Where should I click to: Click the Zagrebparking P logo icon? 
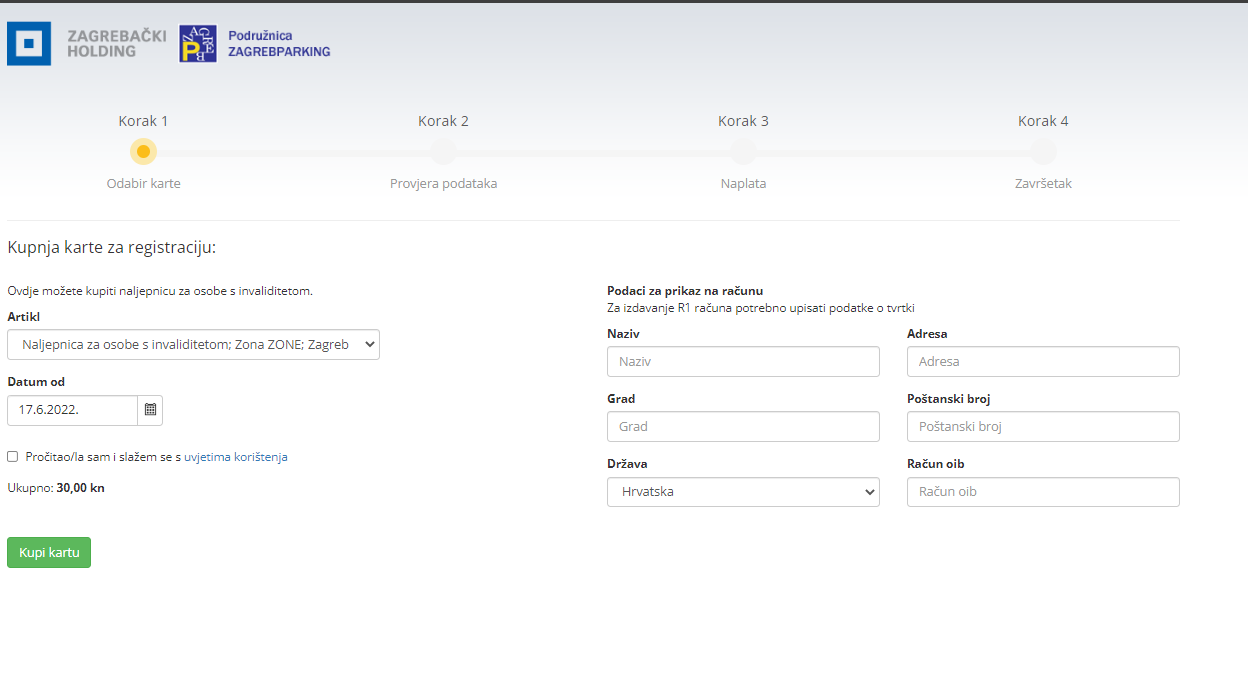pos(198,43)
